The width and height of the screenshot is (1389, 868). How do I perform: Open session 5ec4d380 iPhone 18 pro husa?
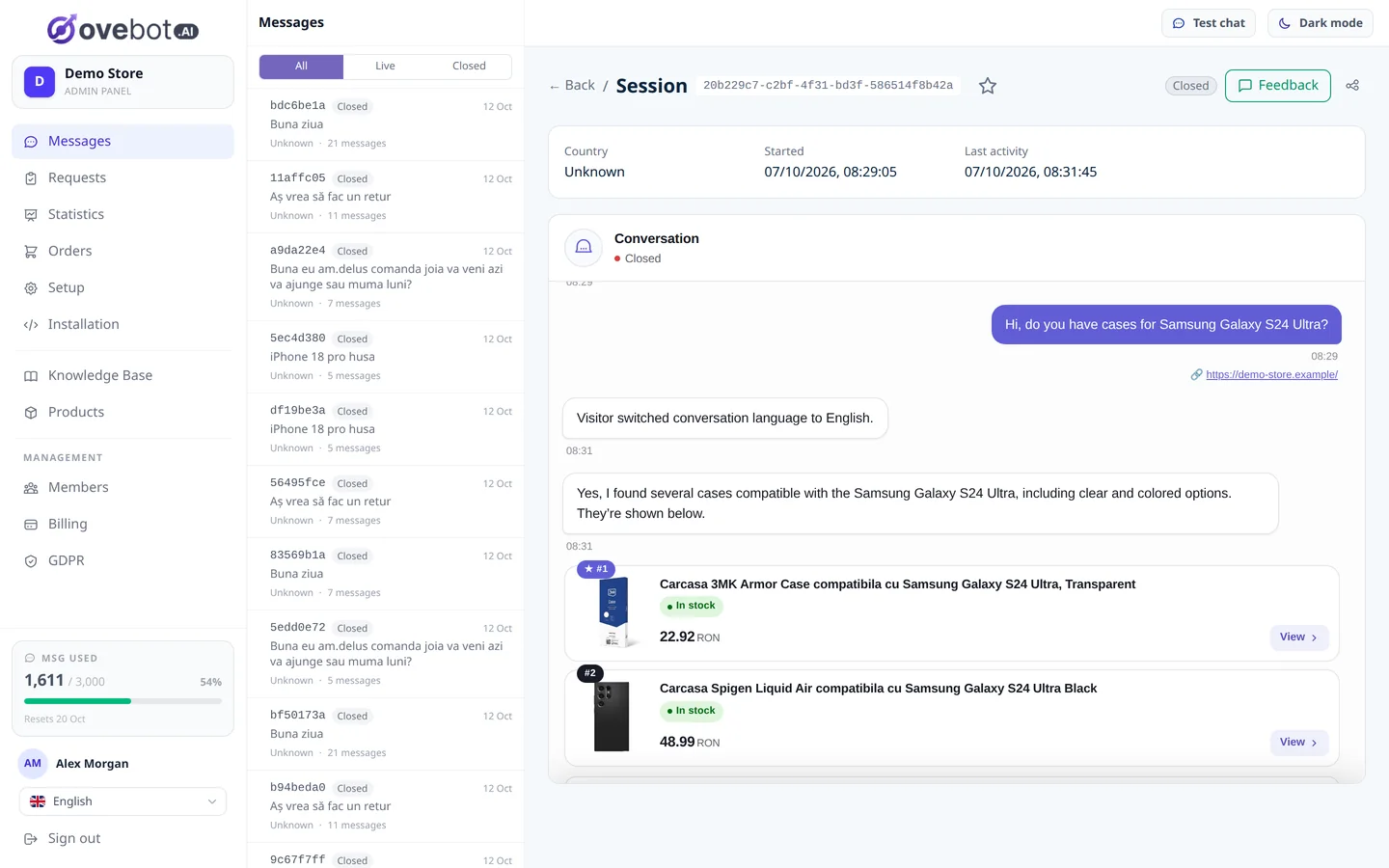pos(386,357)
